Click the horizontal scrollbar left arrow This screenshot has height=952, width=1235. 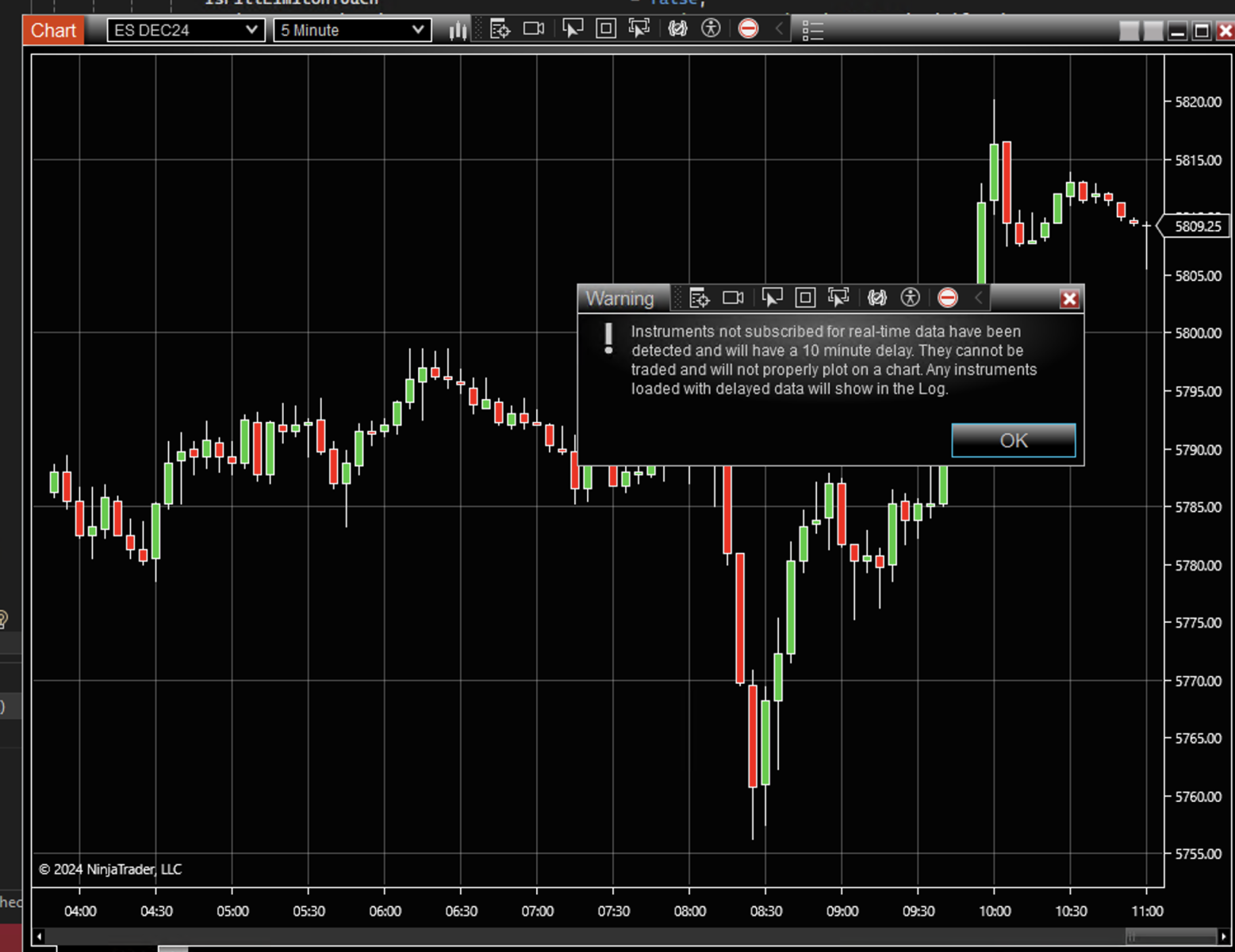[39, 936]
